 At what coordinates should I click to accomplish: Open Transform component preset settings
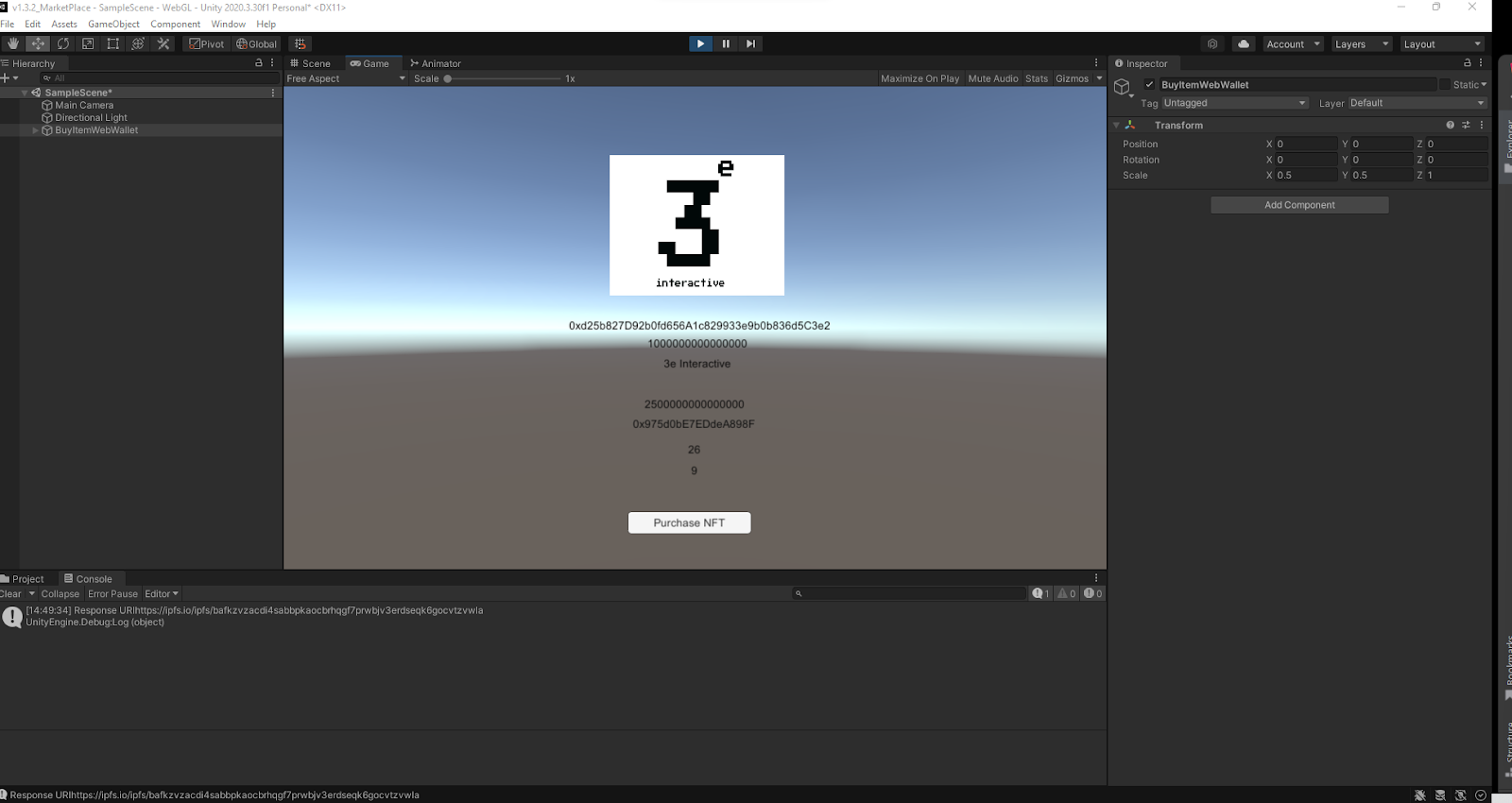point(1466,125)
